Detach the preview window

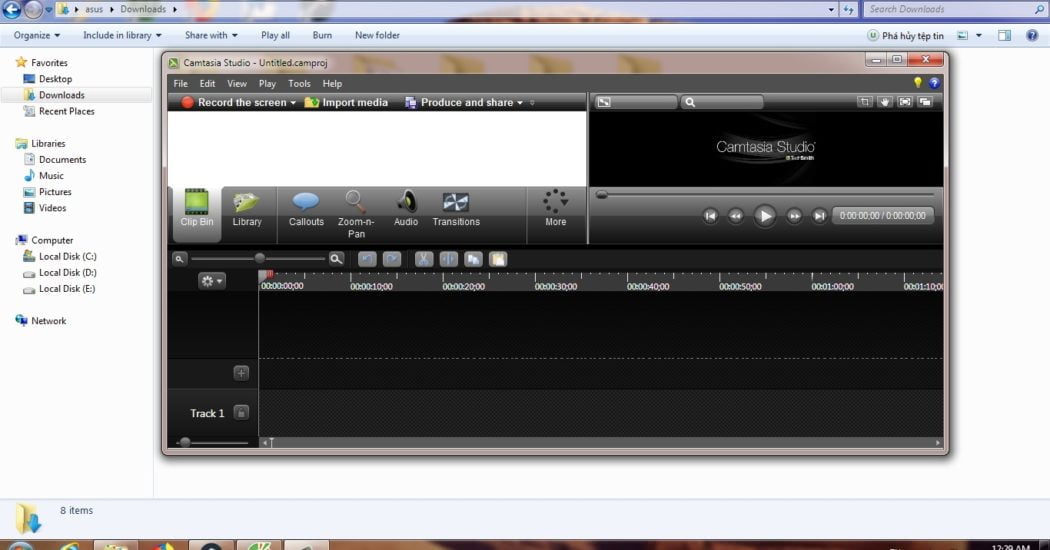pyautogui.click(x=925, y=102)
